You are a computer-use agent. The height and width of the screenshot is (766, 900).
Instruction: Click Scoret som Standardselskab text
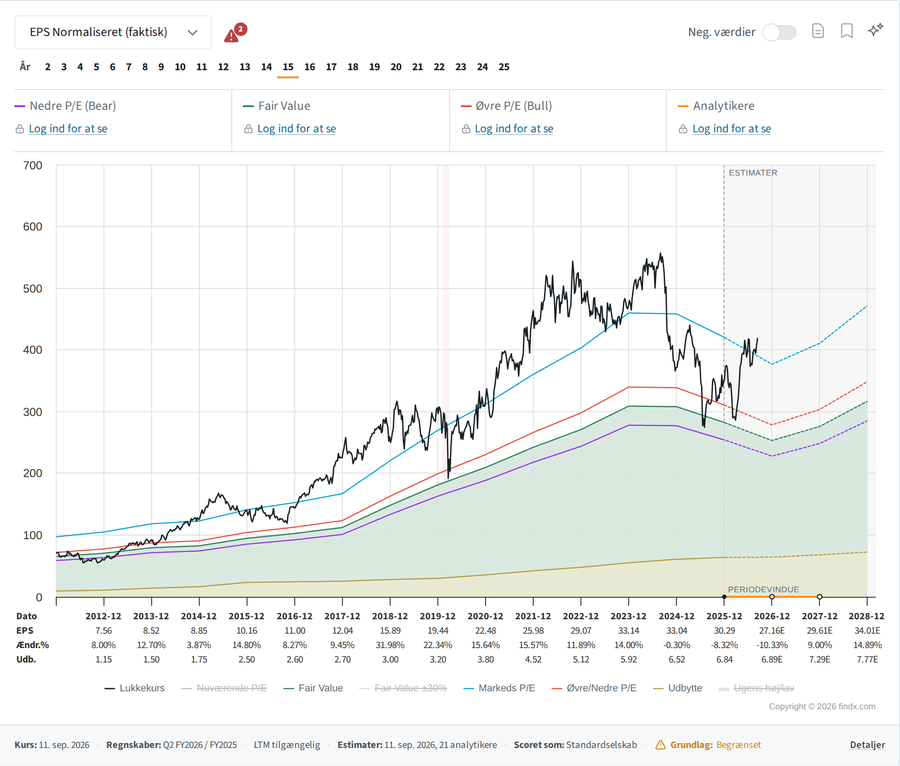[576, 745]
